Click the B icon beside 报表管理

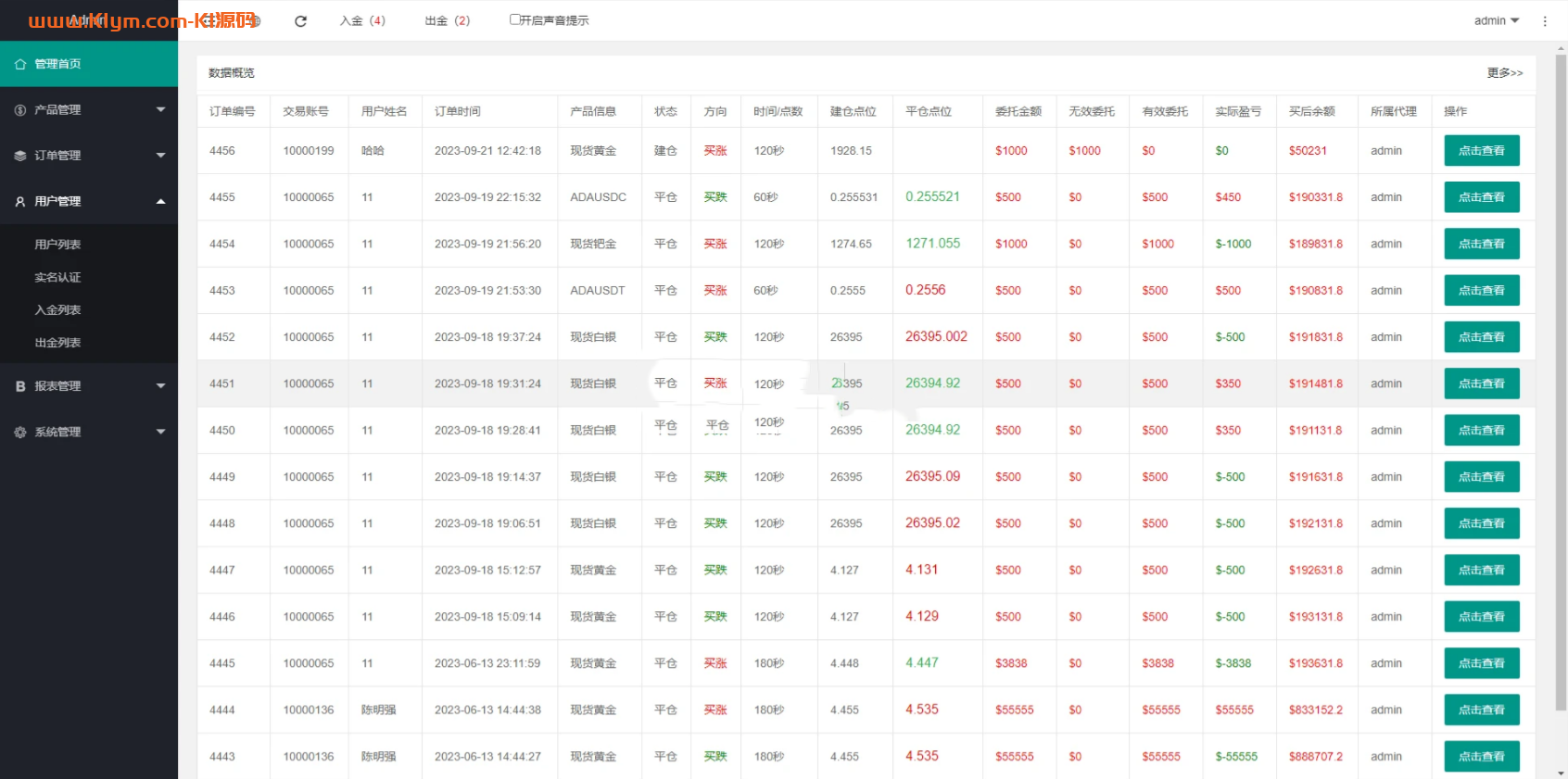(x=20, y=386)
